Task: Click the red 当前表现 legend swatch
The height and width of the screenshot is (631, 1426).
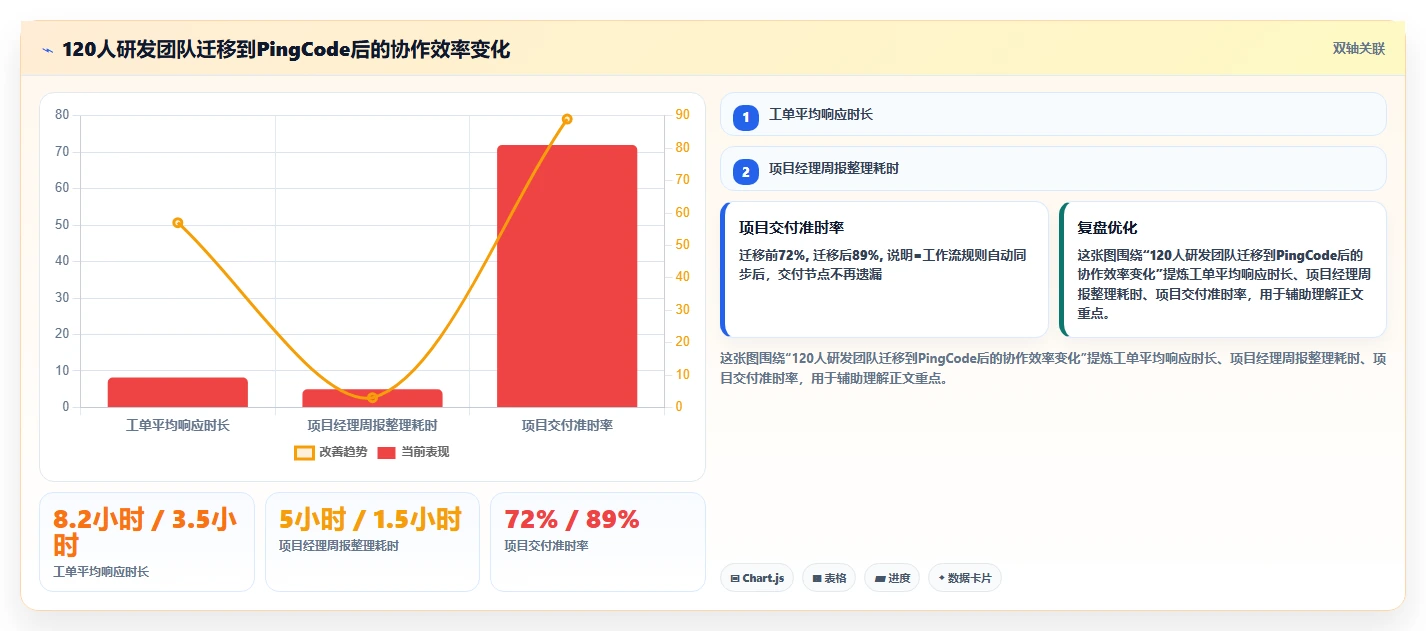Action: point(387,452)
